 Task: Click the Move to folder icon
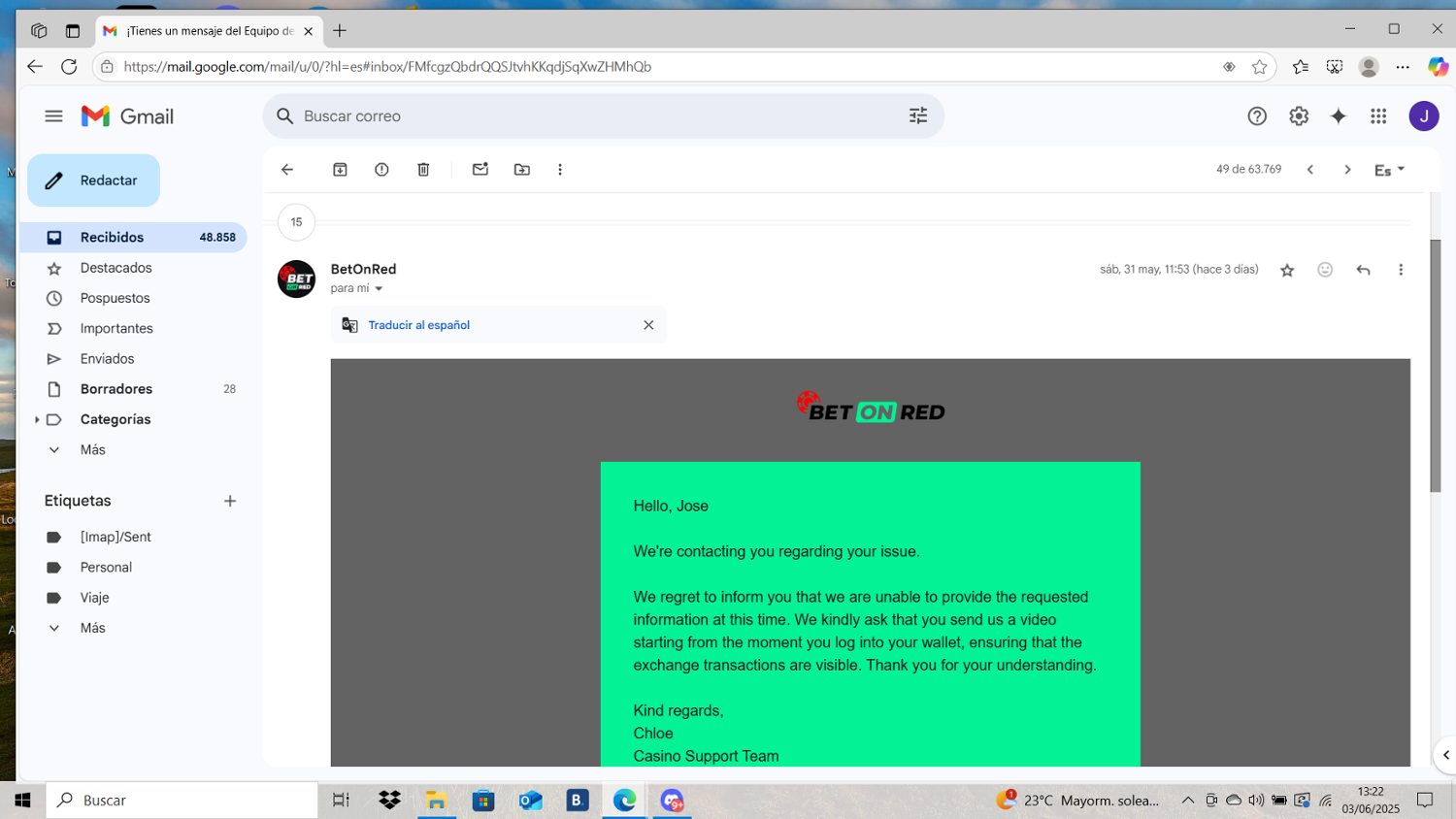(522, 170)
